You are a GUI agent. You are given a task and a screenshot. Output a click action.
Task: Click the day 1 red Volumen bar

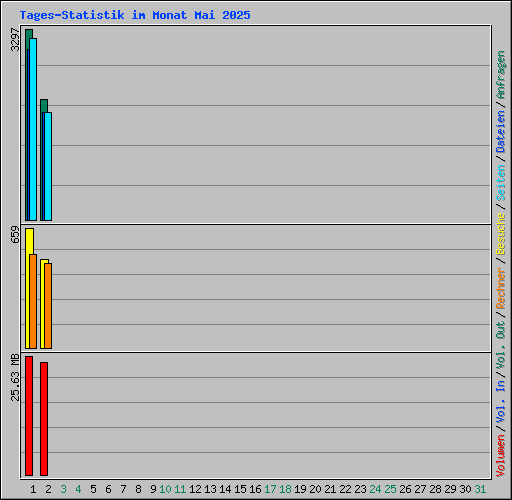coord(29,416)
